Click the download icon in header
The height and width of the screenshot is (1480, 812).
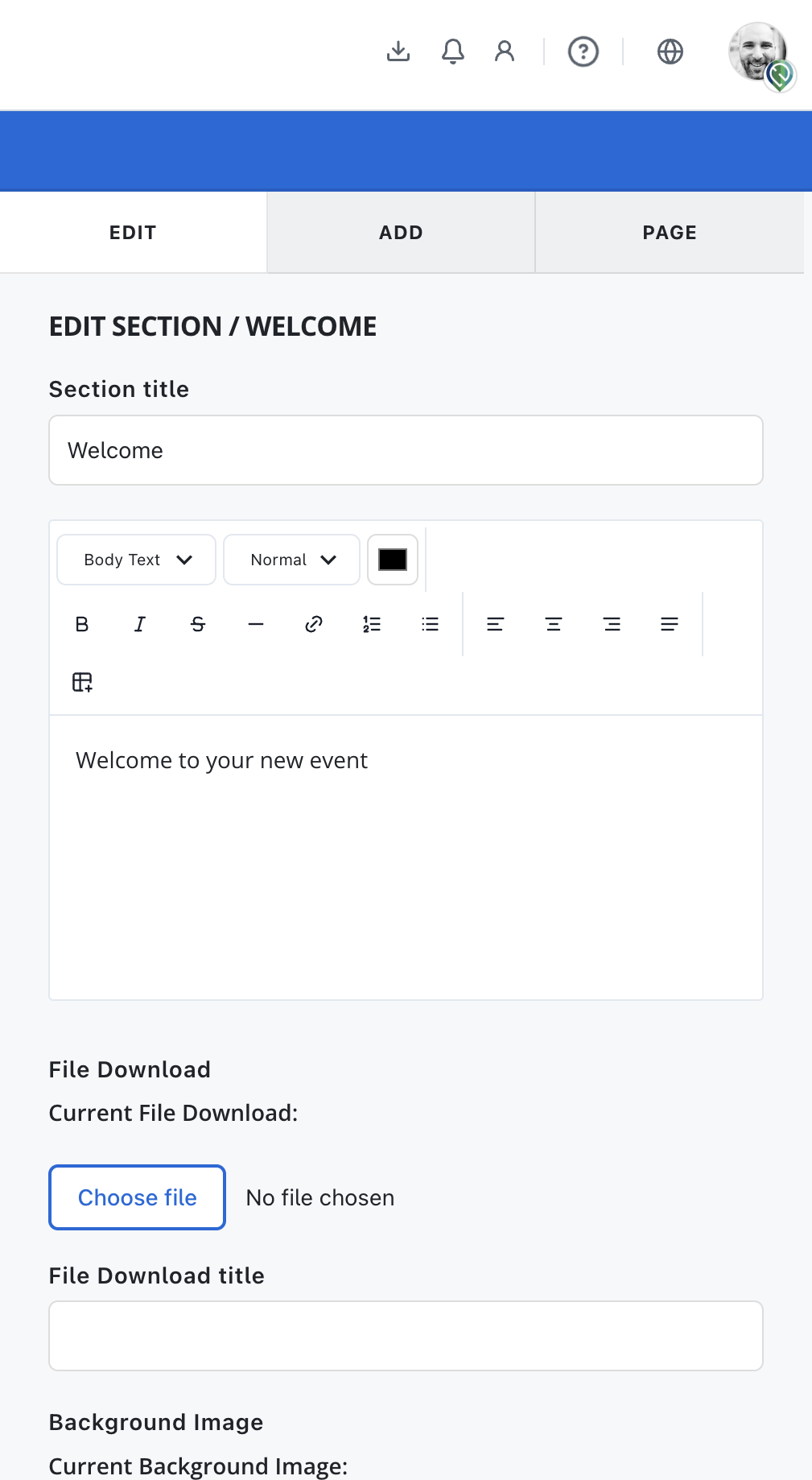point(398,52)
